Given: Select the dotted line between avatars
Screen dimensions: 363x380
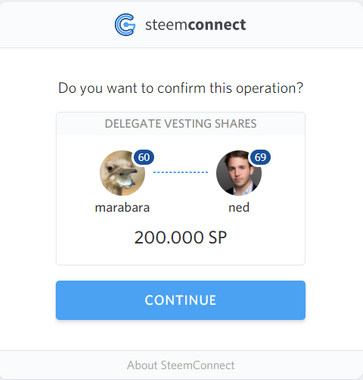Looking at the screenshot, I should (x=180, y=172).
